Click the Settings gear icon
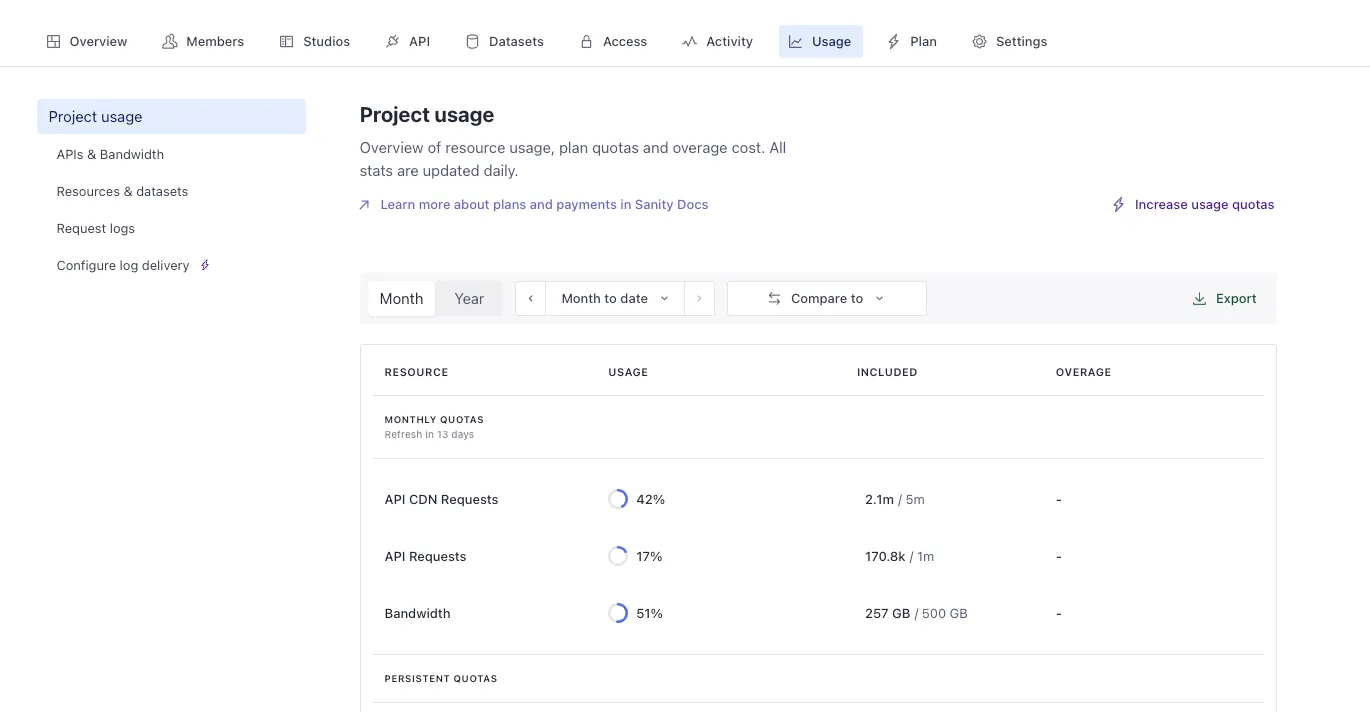Image resolution: width=1370 pixels, height=712 pixels. [979, 42]
